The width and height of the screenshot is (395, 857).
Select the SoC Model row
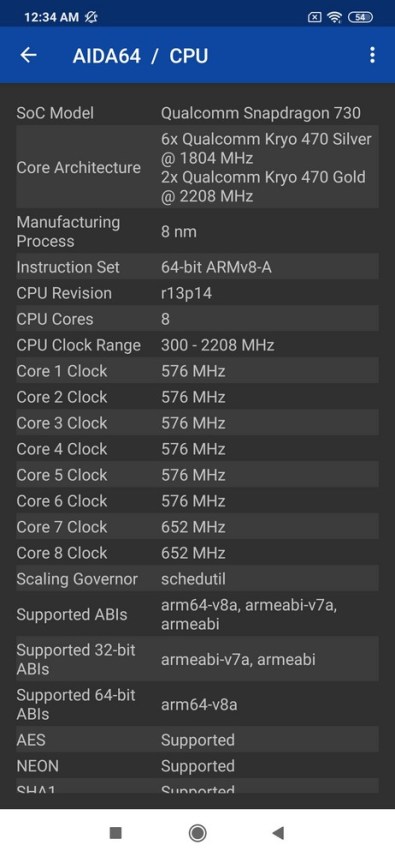[197, 113]
